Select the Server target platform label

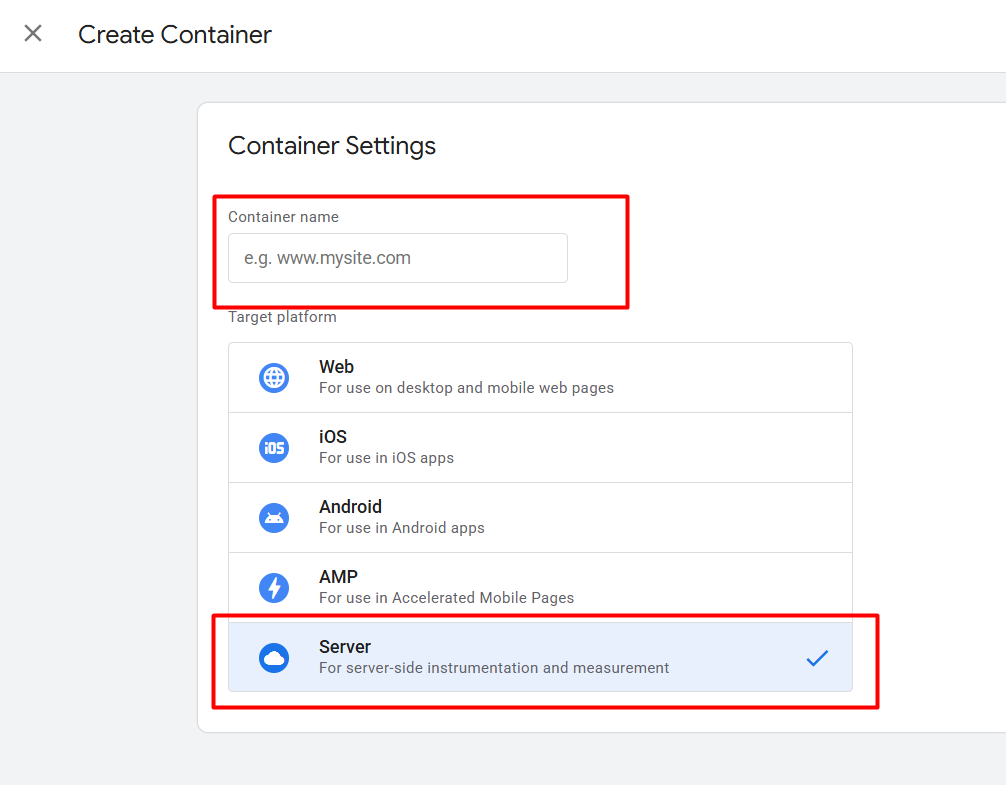345,647
